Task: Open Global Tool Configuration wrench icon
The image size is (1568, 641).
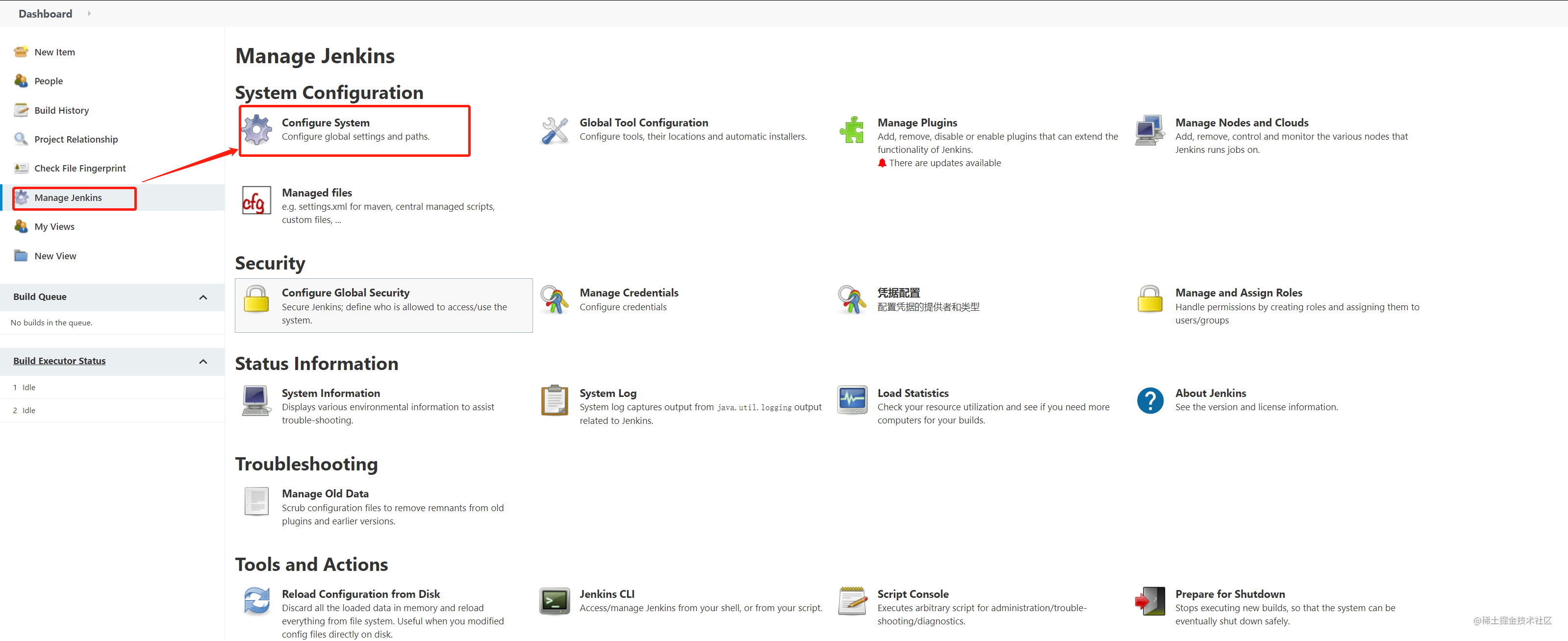Action: (555, 130)
